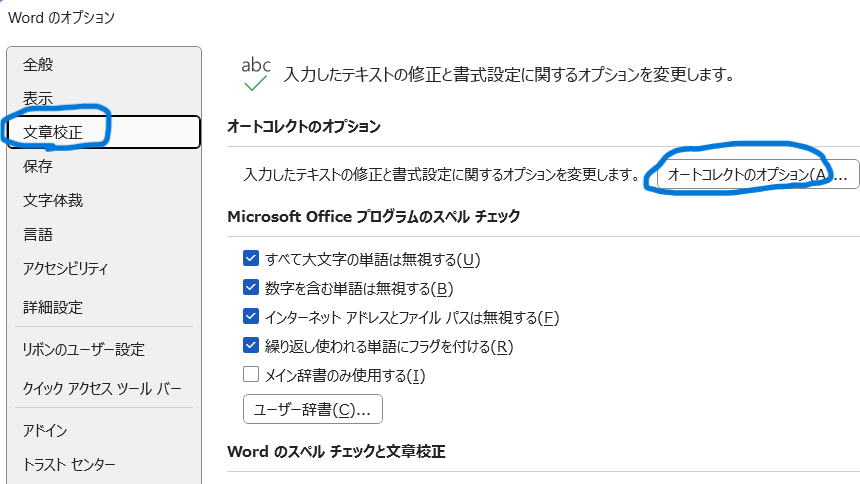Select アドイン in the sidebar

click(45, 430)
